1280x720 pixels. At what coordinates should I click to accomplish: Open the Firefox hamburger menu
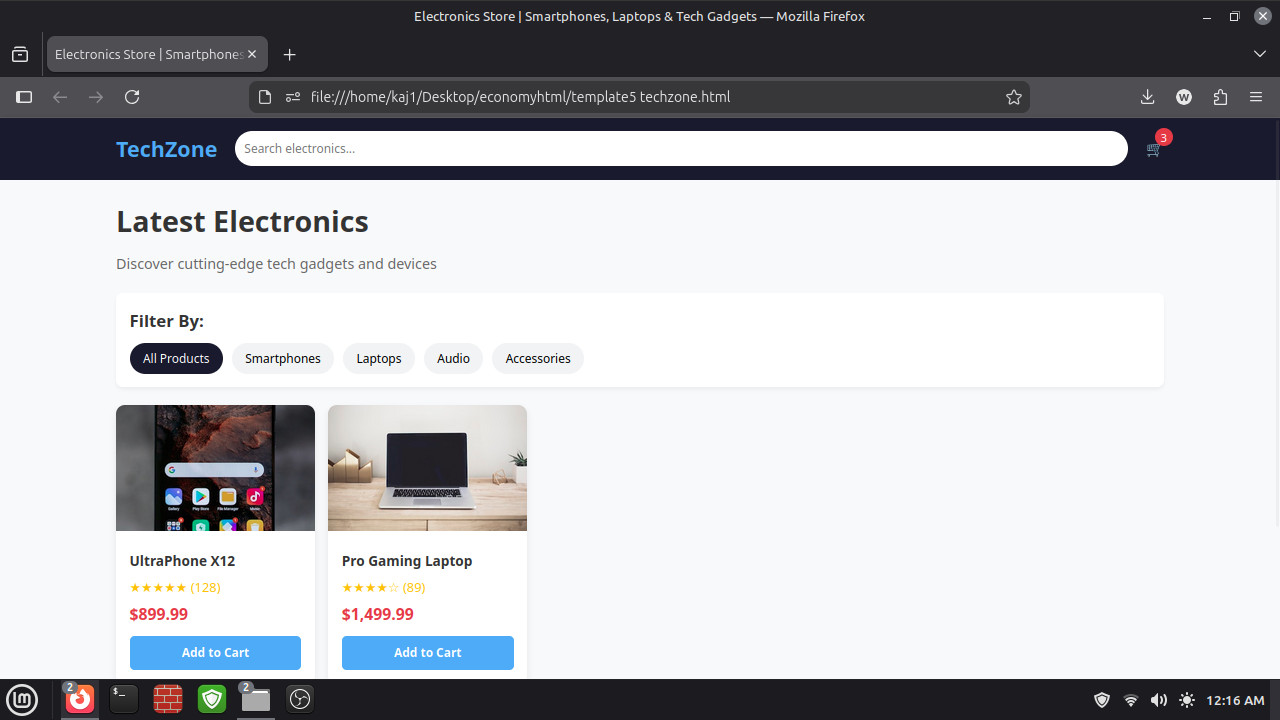(1255, 97)
